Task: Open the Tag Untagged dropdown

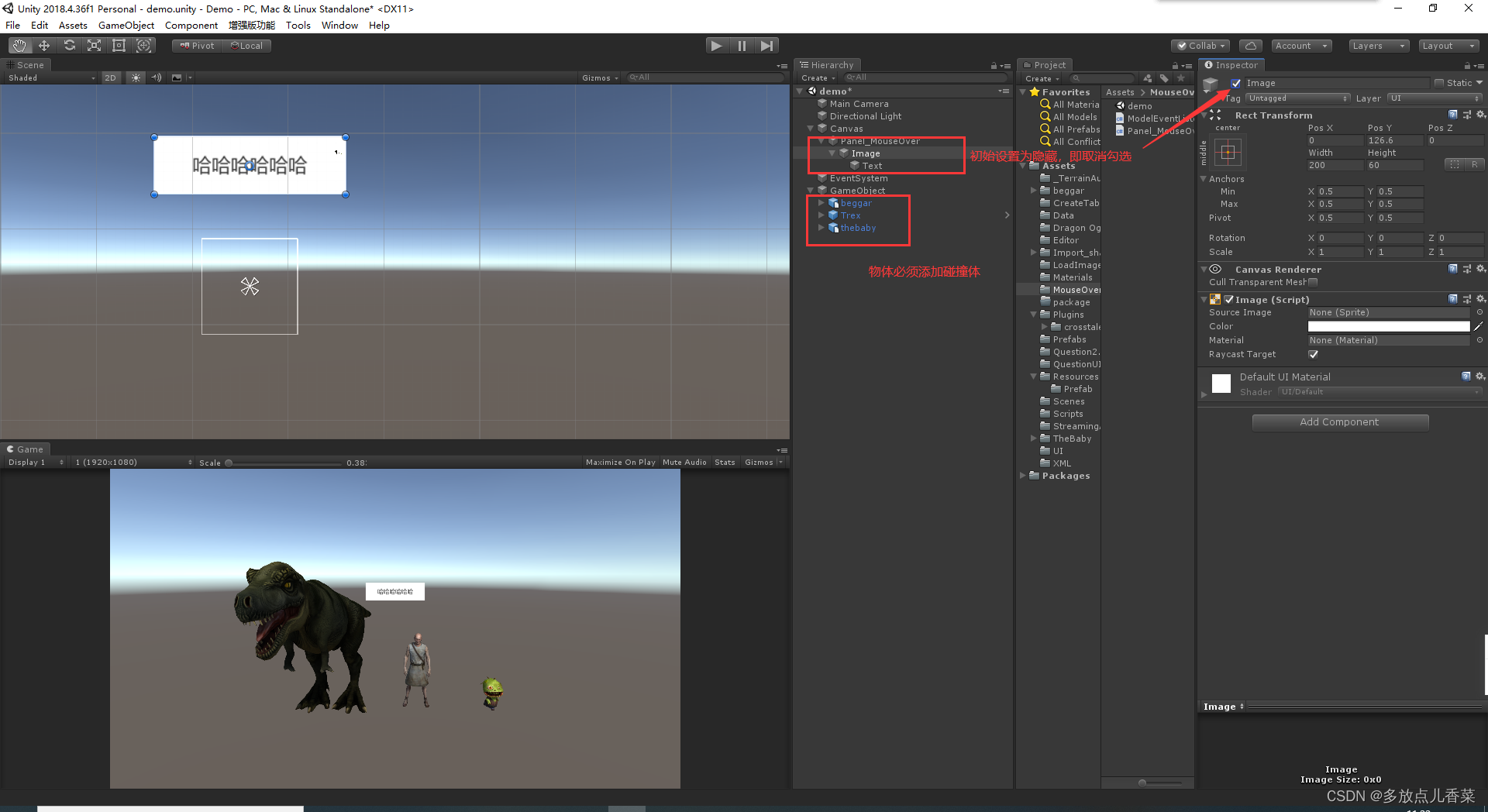Action: point(1298,98)
